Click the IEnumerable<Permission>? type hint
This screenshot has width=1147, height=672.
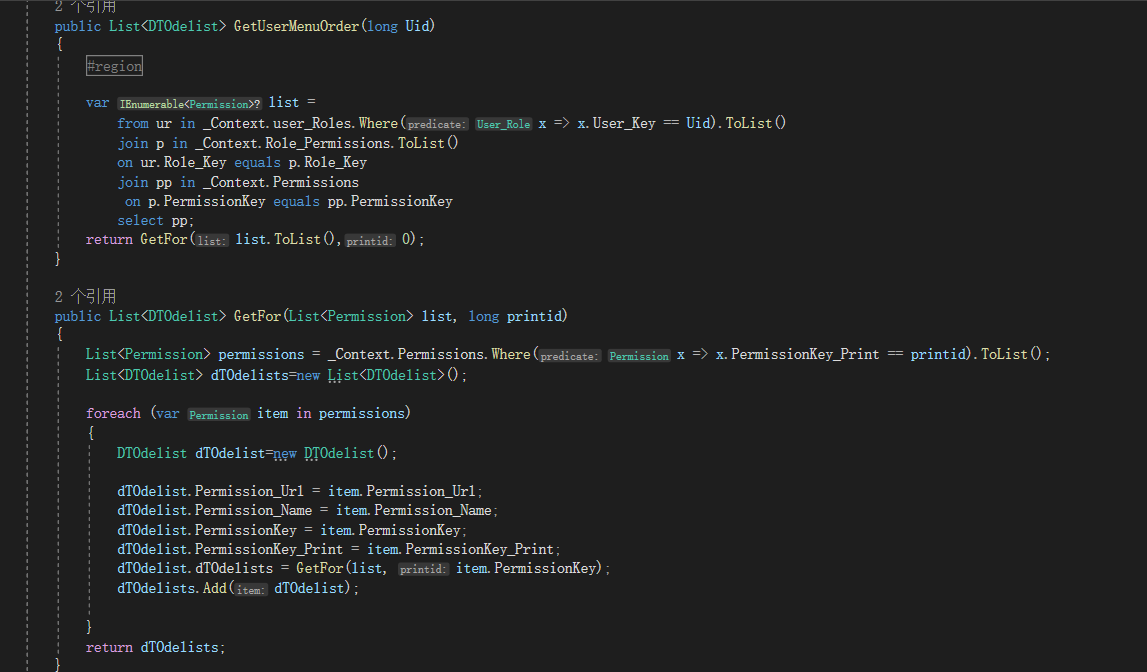[190, 103]
